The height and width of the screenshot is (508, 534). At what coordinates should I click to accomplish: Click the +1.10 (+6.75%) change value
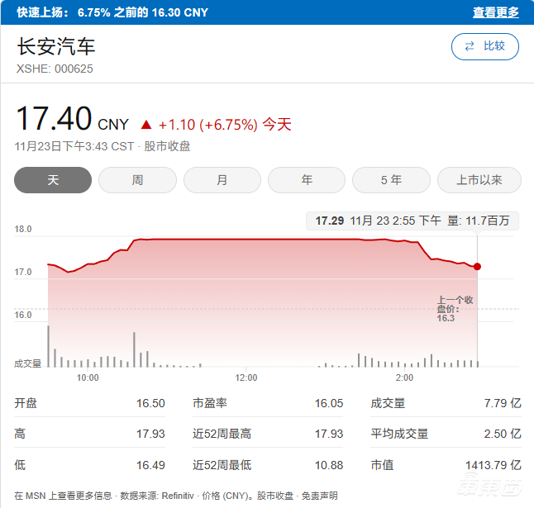pos(208,125)
